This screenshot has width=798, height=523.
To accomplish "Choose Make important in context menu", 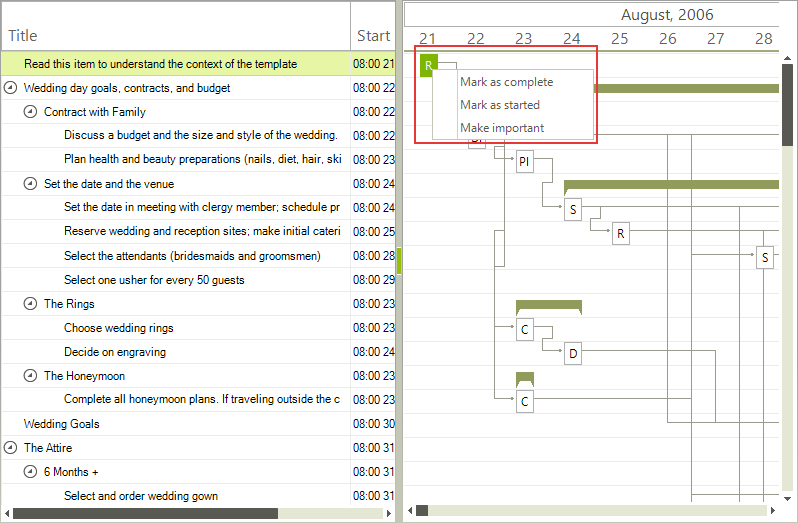I will [502, 128].
